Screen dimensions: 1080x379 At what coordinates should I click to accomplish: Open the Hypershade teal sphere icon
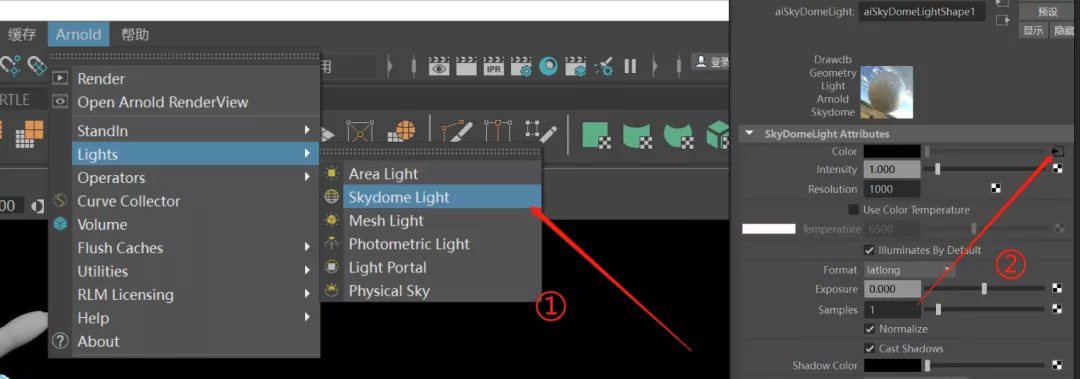click(x=549, y=66)
